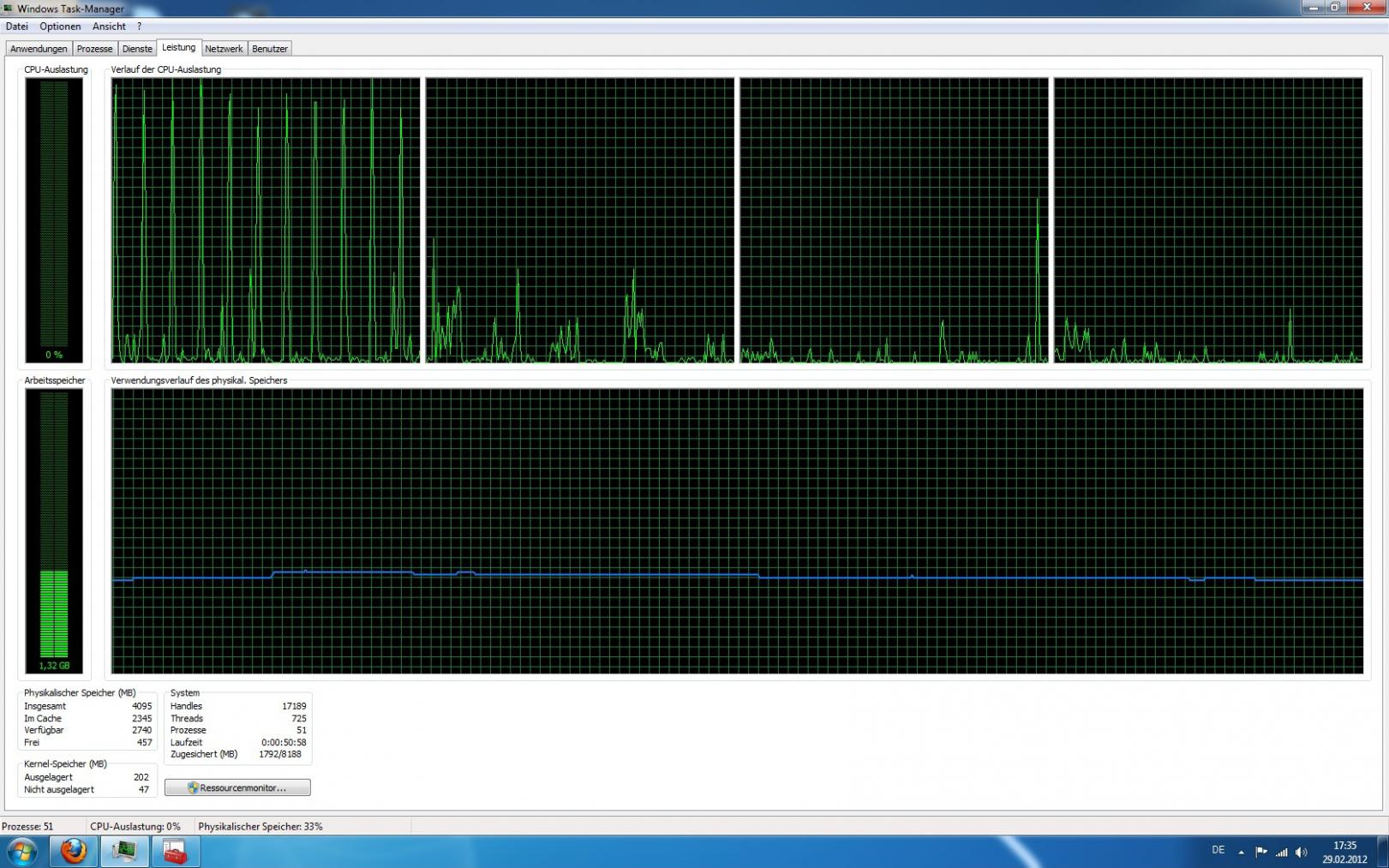The height and width of the screenshot is (868, 1389).
Task: Open the Optionen menu
Action: [x=60, y=27]
